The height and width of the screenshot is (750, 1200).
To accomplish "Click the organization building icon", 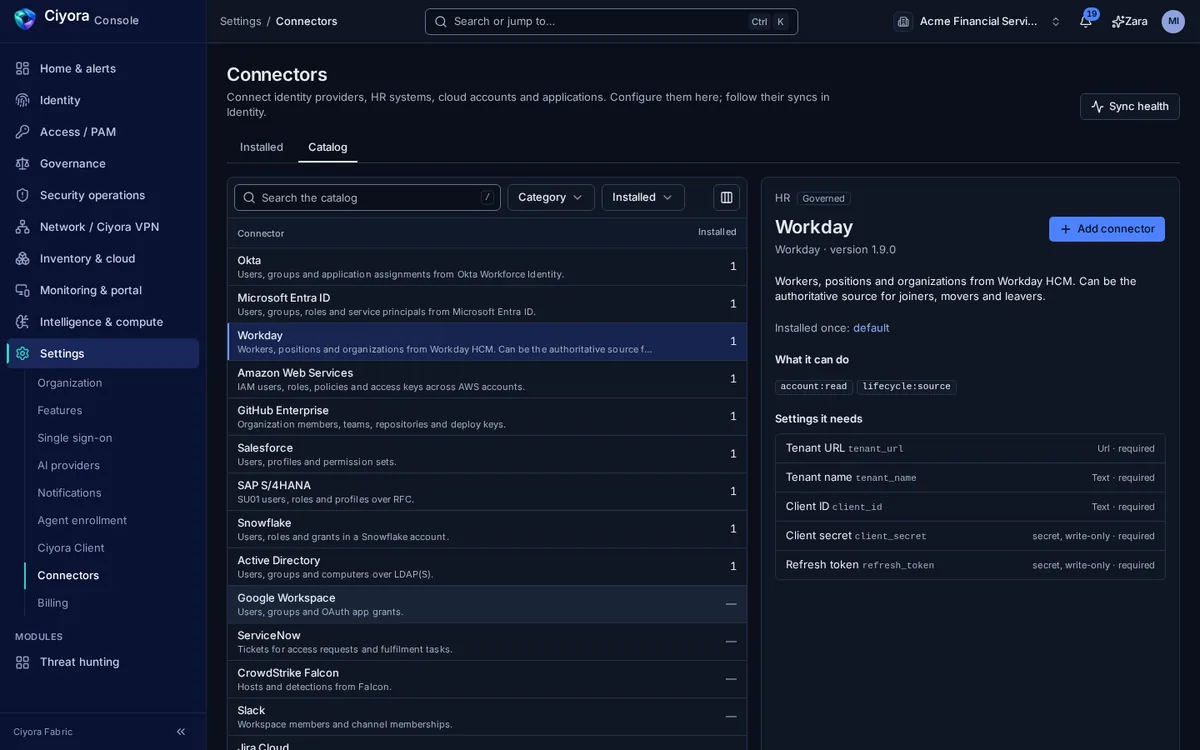I will pyautogui.click(x=904, y=21).
